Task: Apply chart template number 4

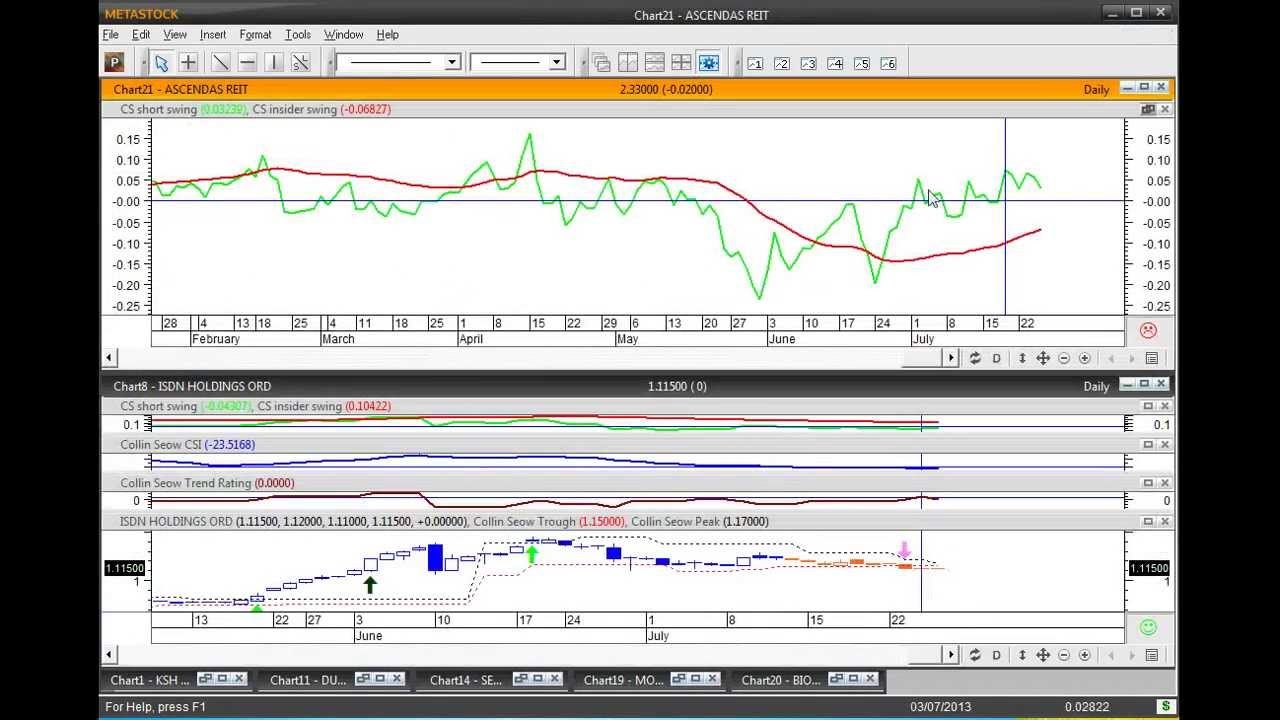Action: click(835, 63)
